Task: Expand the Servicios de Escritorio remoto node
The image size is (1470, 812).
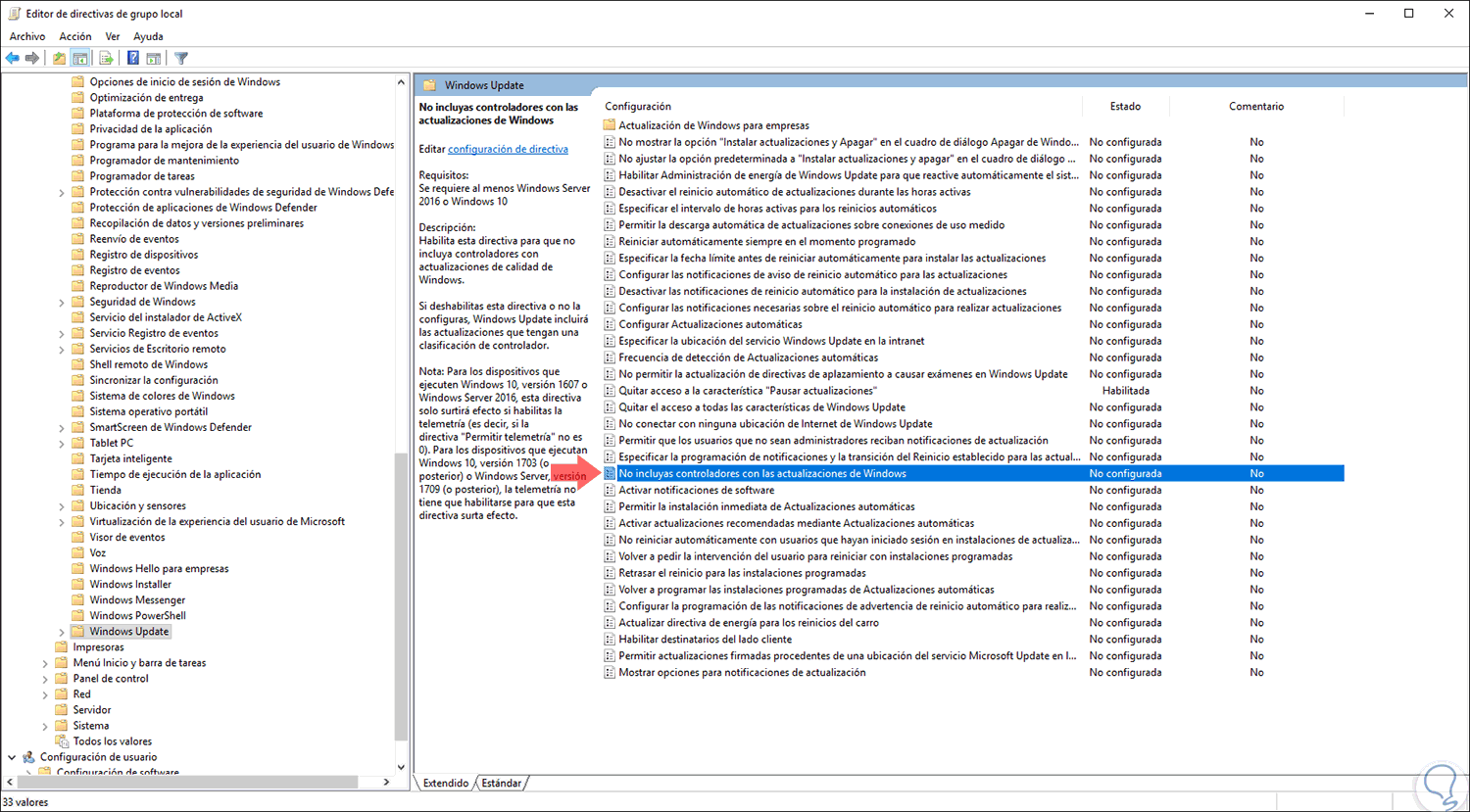Action: (62, 349)
